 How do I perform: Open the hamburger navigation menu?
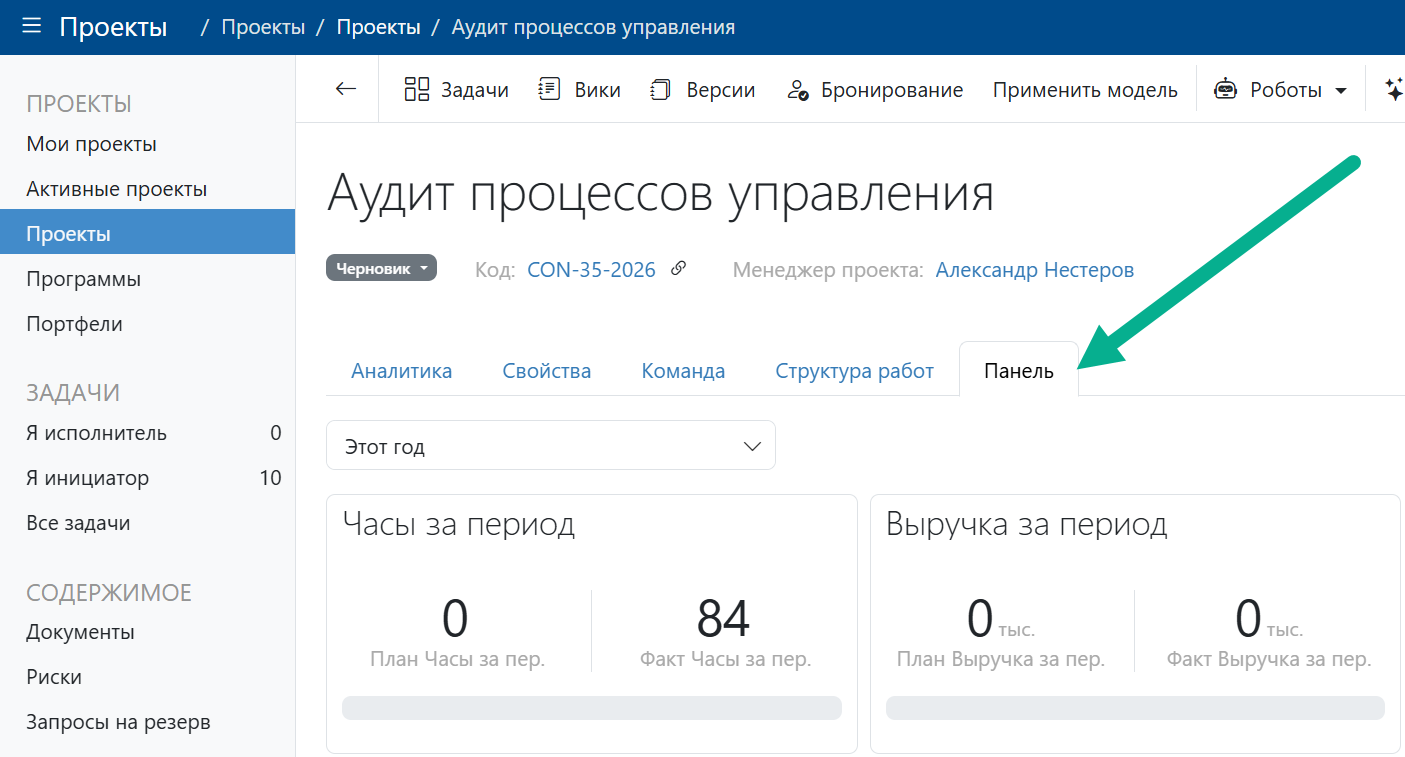(x=32, y=26)
